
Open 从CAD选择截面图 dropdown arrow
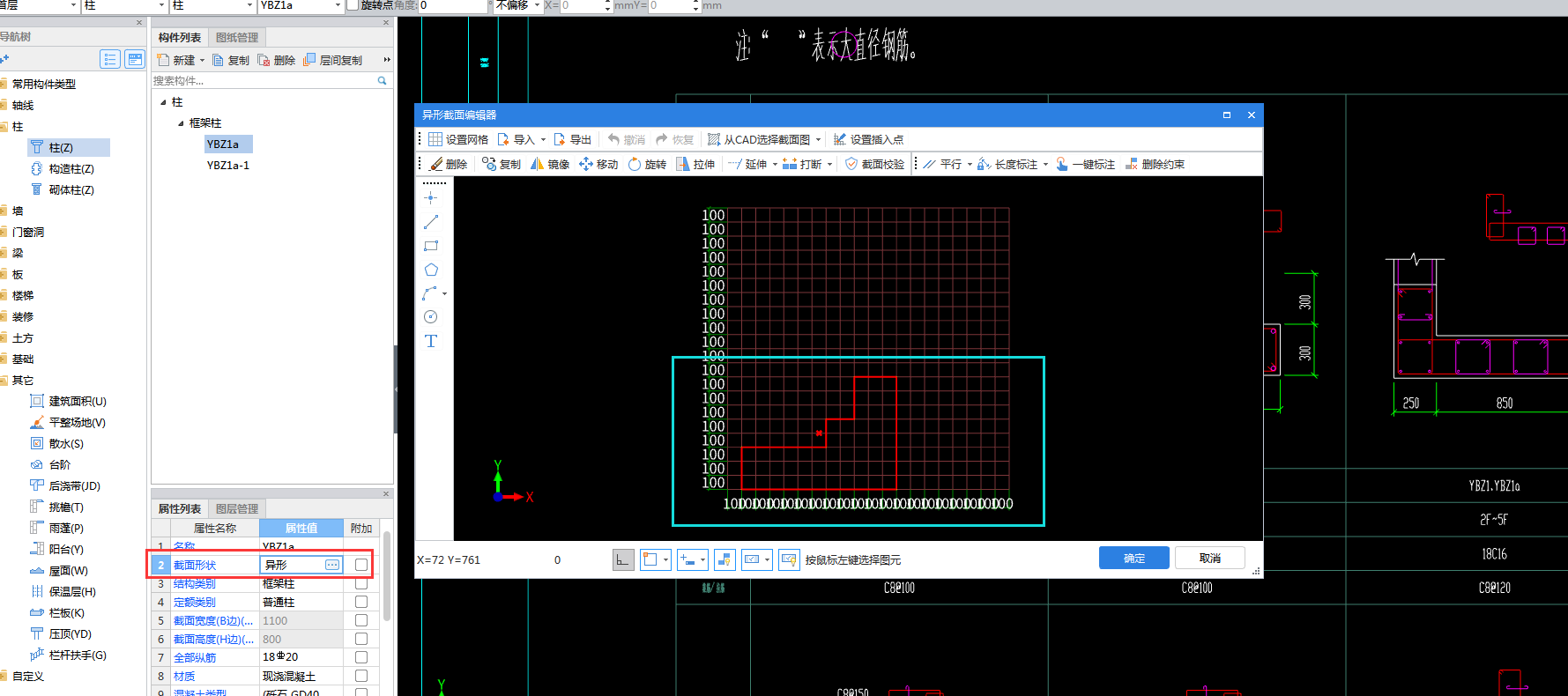[x=818, y=139]
